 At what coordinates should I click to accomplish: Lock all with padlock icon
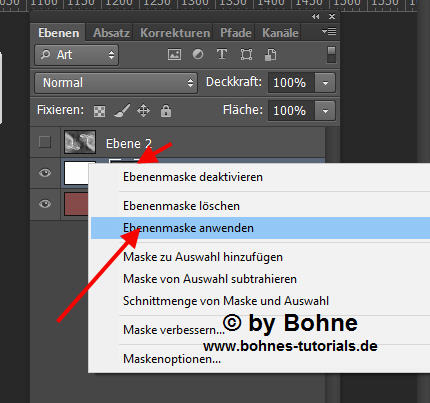(166, 111)
